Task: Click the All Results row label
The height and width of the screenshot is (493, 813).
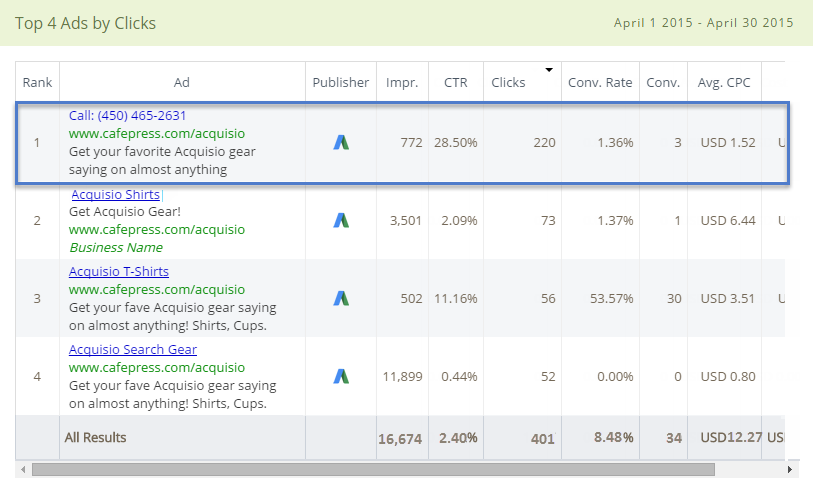Action: point(95,438)
